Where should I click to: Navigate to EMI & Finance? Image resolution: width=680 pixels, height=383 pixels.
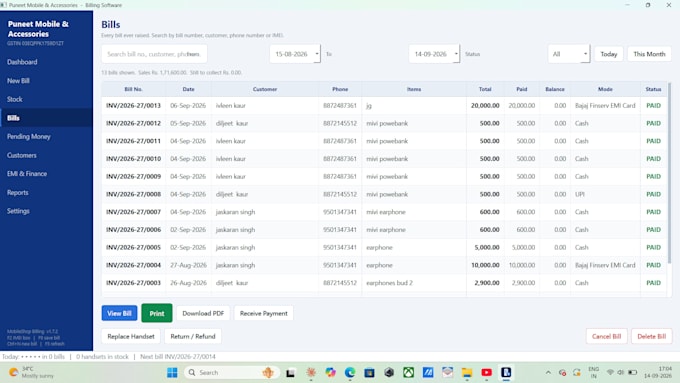pyautogui.click(x=27, y=174)
